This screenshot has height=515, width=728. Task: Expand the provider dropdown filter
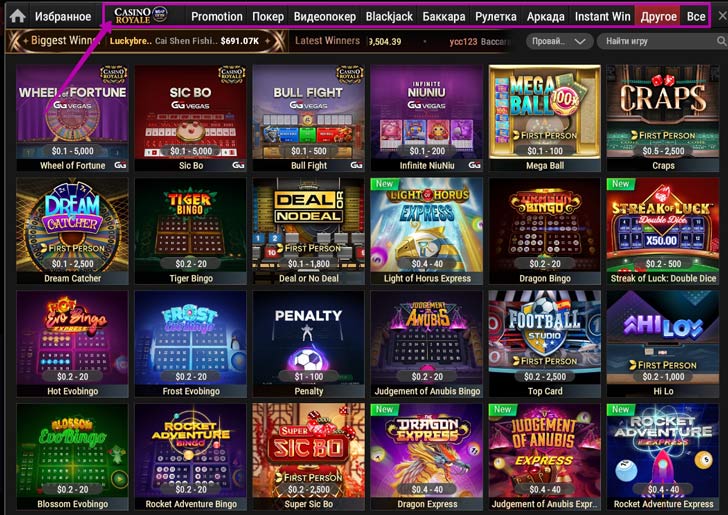[559, 41]
